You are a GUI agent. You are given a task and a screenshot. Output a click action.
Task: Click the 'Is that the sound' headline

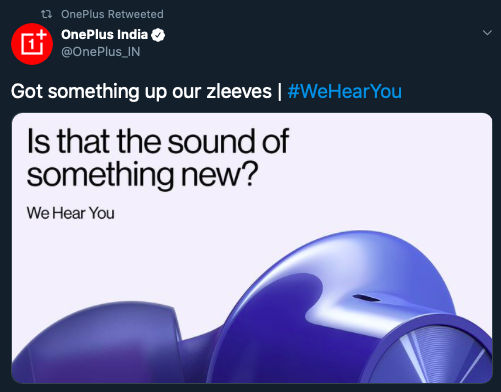[158, 141]
